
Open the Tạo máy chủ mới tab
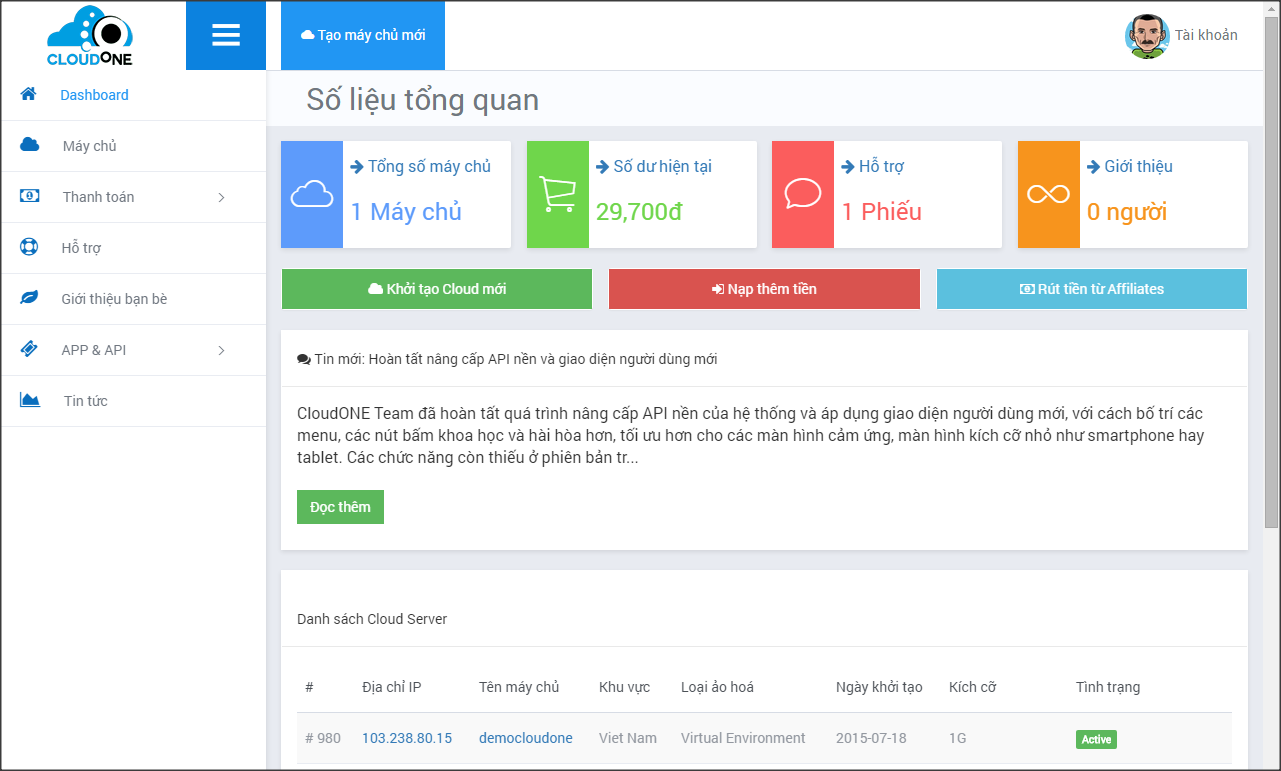tap(363, 35)
